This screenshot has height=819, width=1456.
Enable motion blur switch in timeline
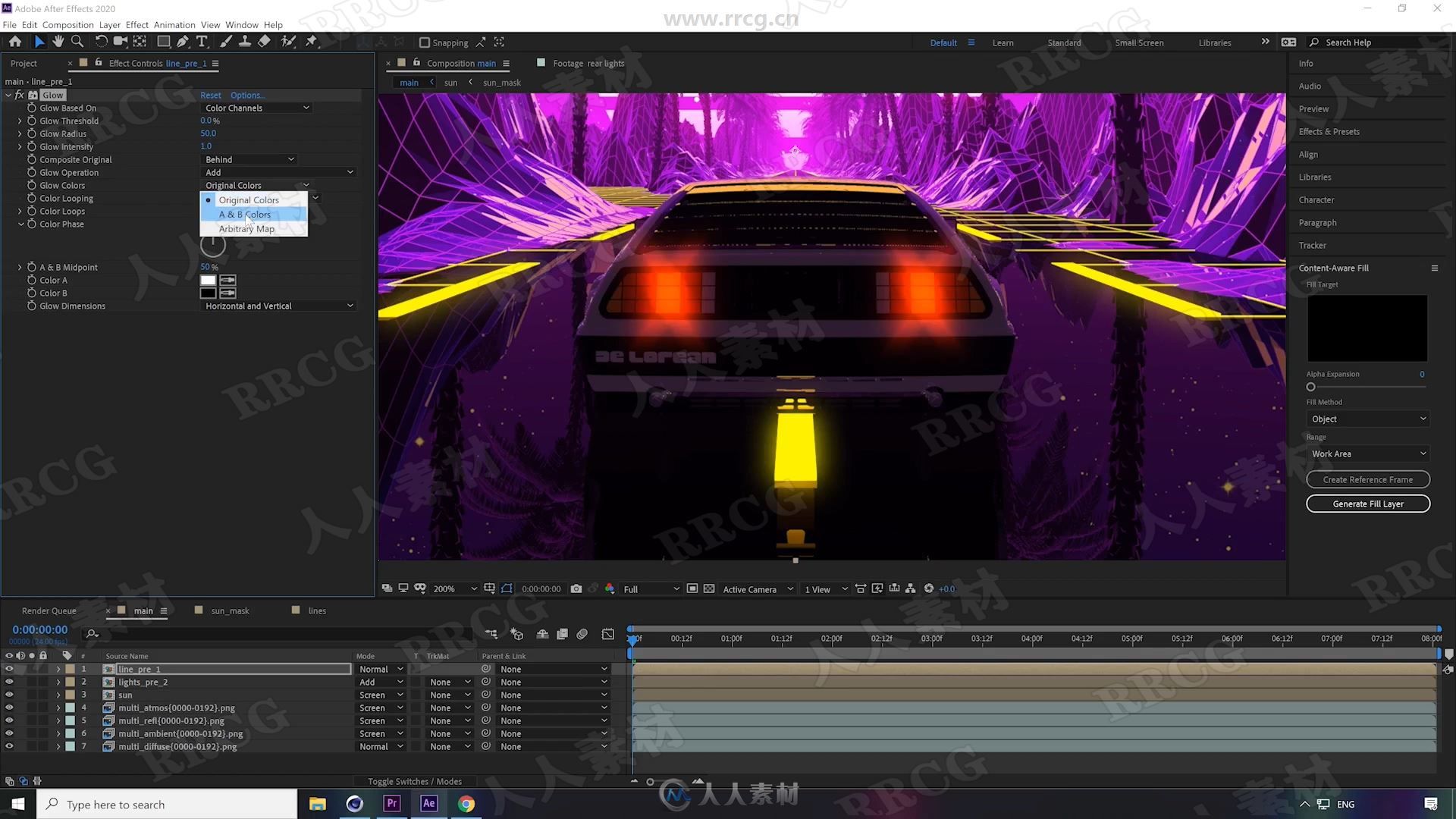coord(582,634)
